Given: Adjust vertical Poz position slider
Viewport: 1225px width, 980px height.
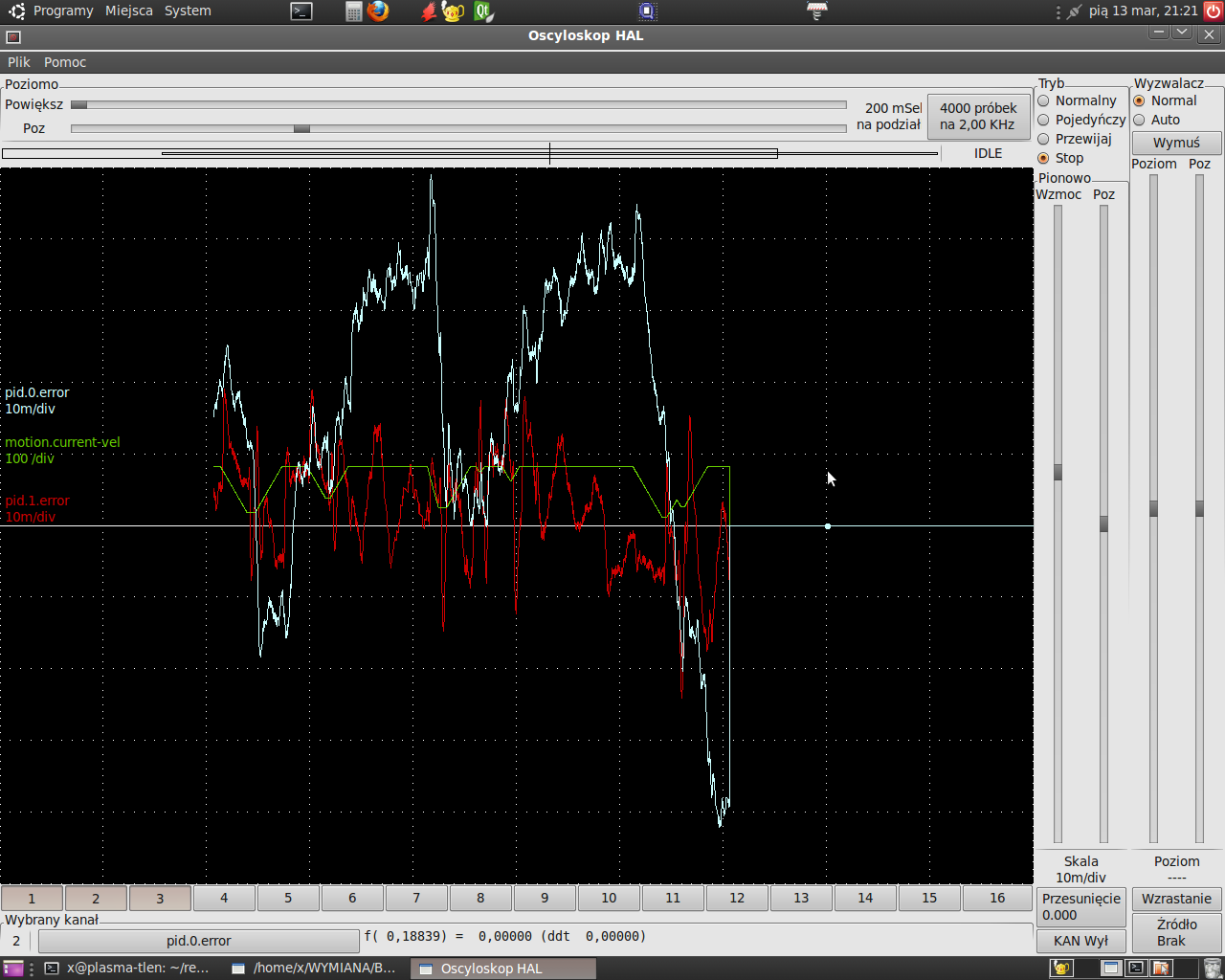Looking at the screenshot, I should tap(1103, 524).
